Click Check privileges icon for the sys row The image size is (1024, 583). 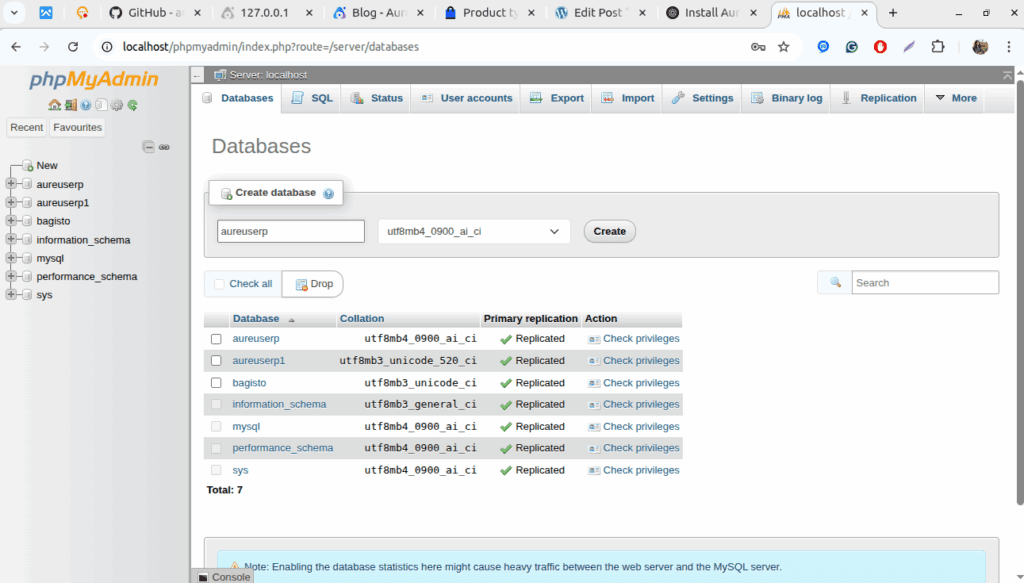(594, 471)
